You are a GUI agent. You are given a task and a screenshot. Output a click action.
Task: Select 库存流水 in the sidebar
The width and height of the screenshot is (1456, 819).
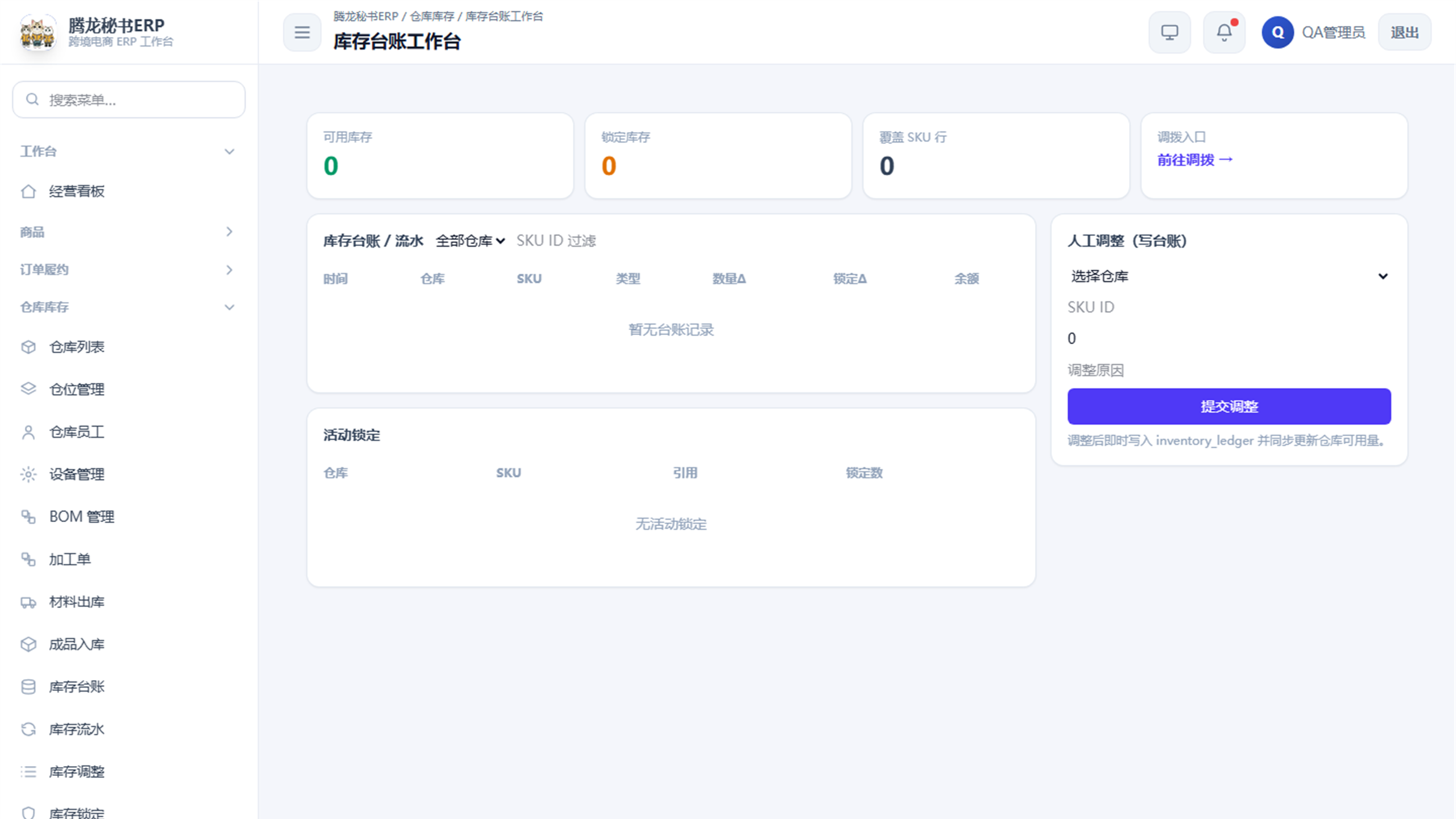click(129, 729)
